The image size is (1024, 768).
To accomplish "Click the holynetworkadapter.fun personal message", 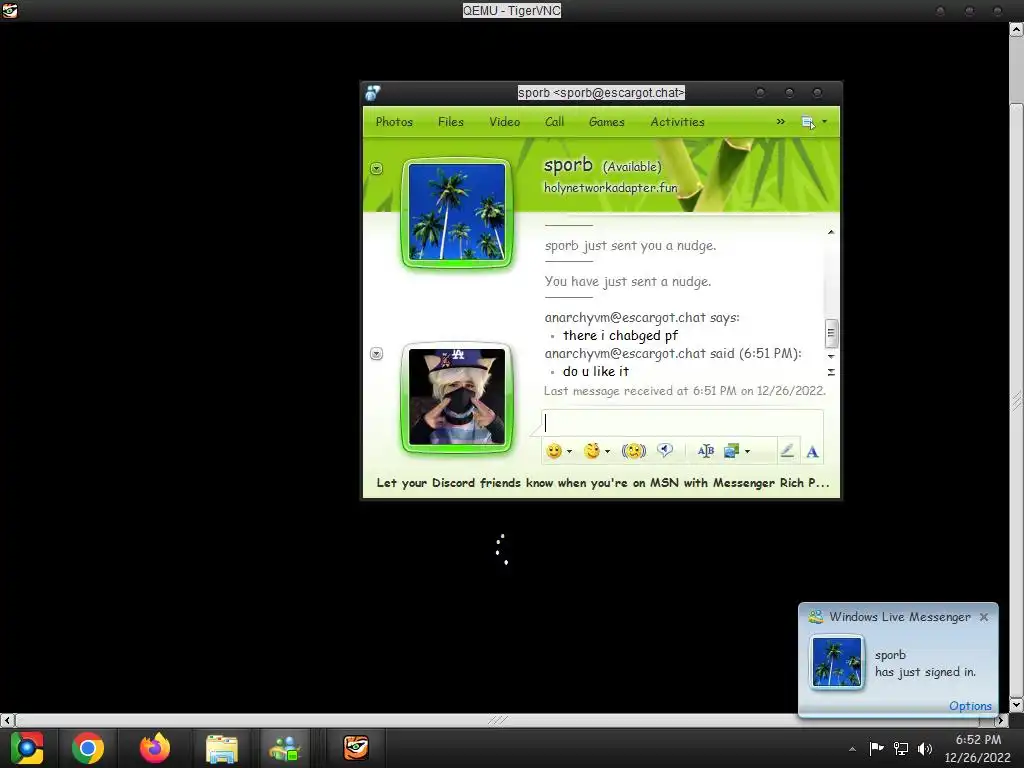I will (x=611, y=187).
